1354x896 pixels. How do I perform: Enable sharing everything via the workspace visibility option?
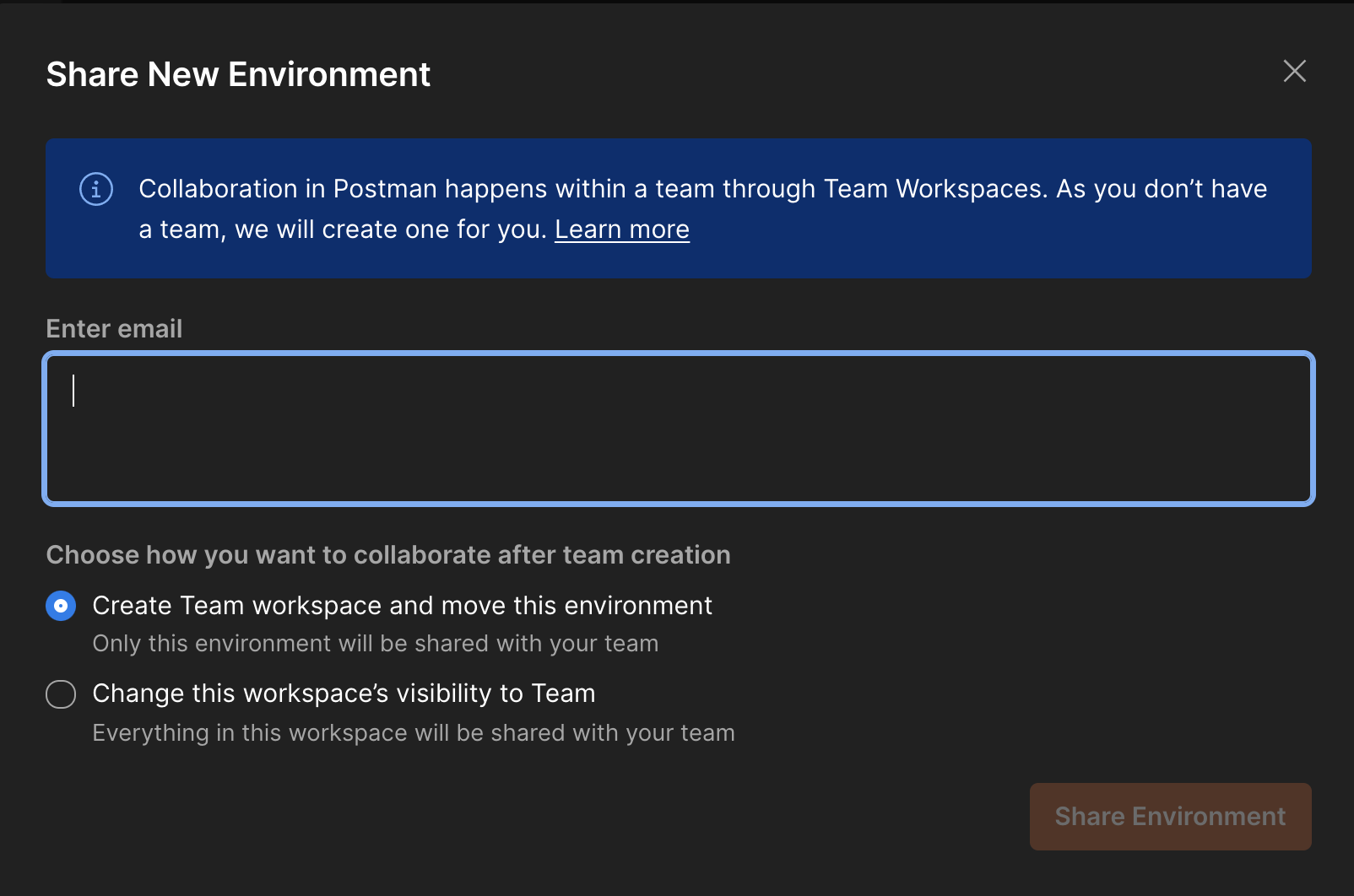[x=60, y=694]
